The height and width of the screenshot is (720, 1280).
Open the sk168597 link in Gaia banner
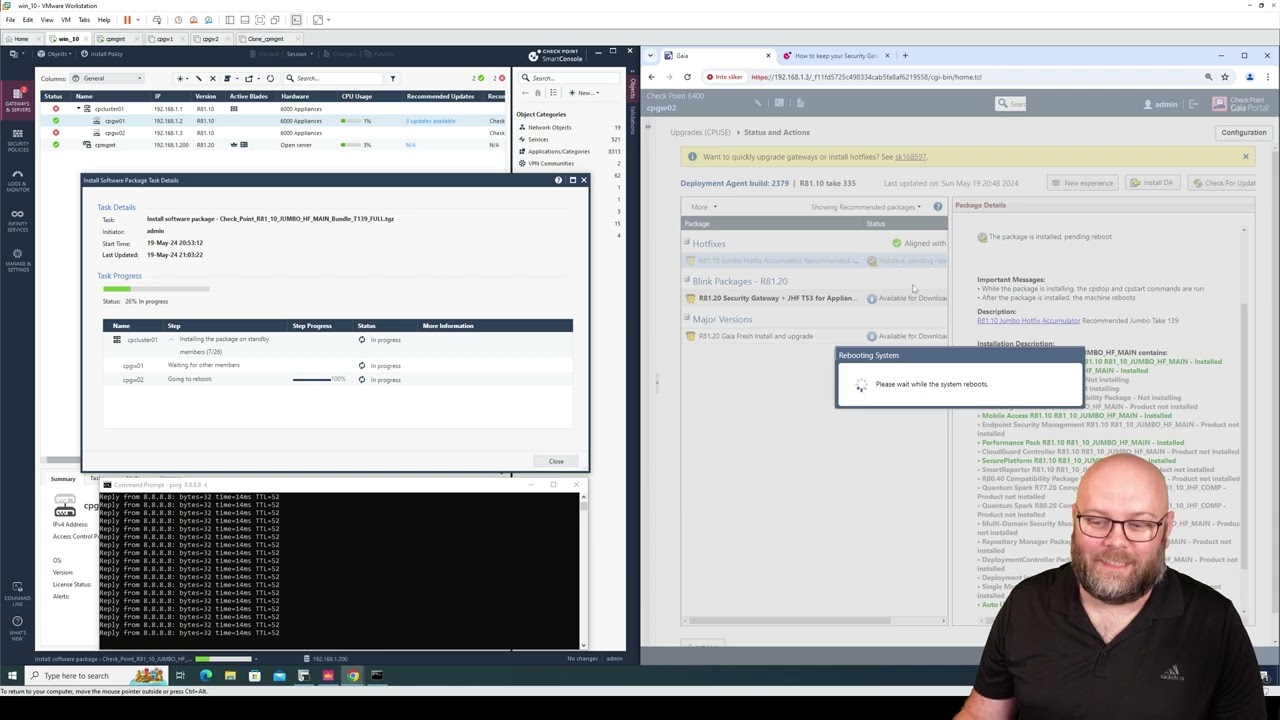pos(910,157)
